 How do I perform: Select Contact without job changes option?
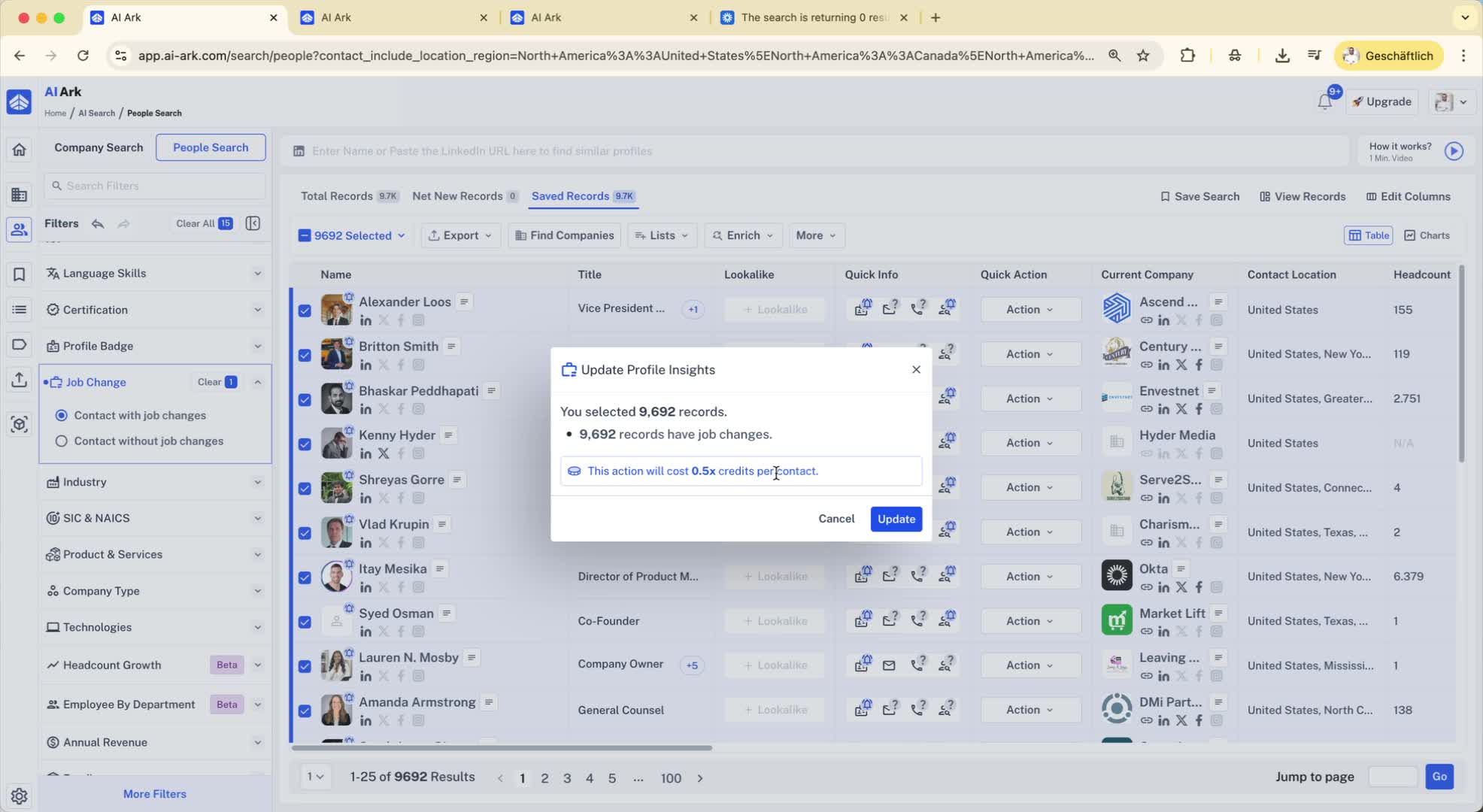click(62, 441)
